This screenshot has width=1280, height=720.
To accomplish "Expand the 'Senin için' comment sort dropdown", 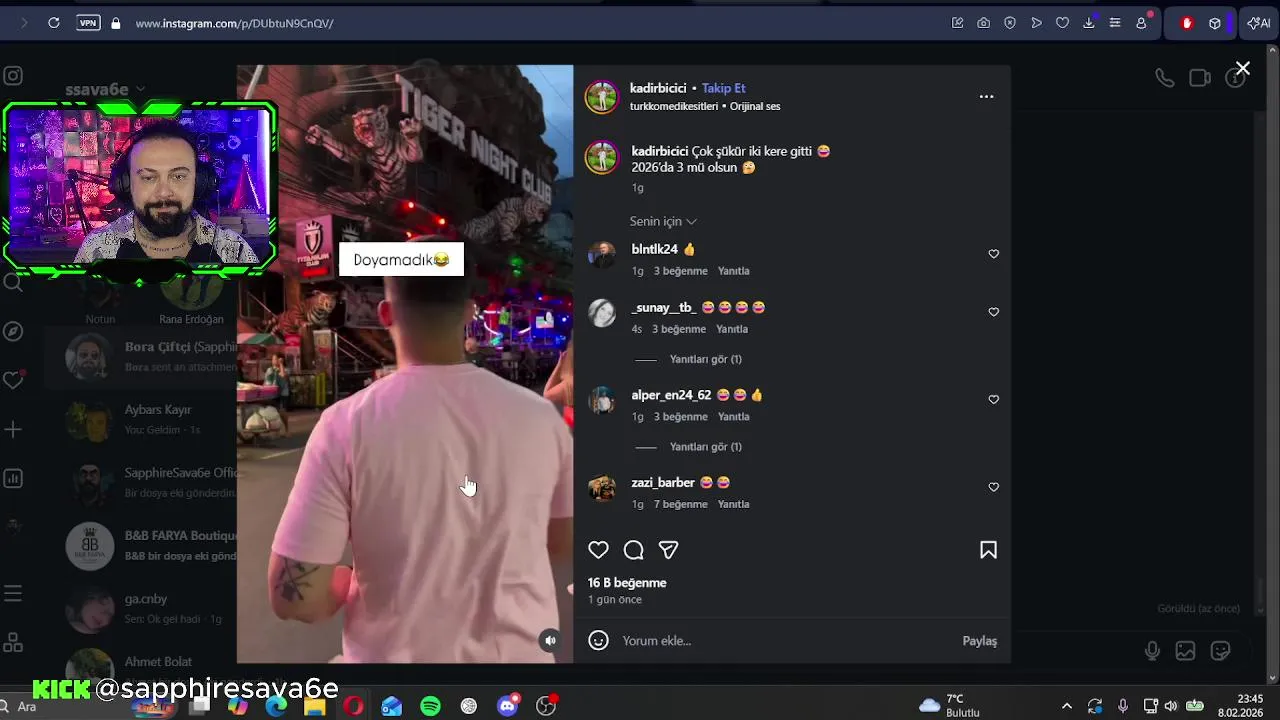I will point(663,221).
